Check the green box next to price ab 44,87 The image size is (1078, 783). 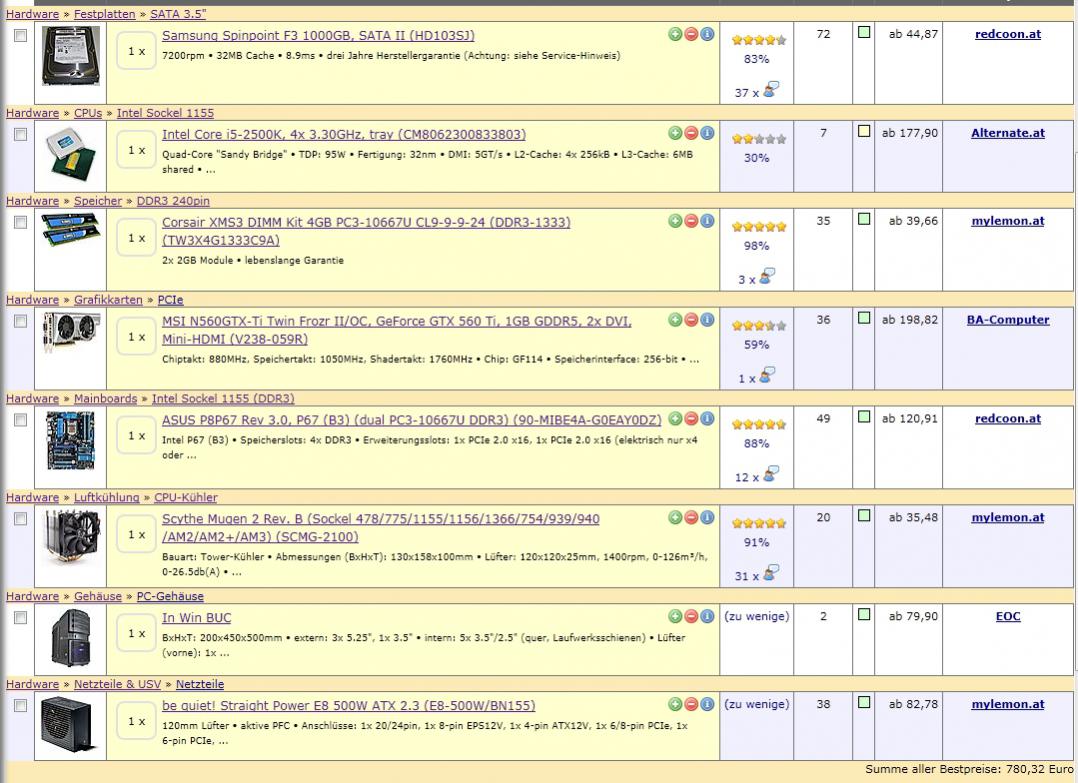864,32
